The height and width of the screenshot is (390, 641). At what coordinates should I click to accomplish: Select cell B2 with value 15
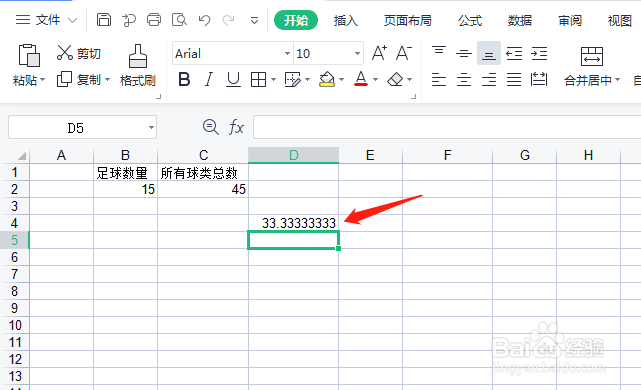126,189
